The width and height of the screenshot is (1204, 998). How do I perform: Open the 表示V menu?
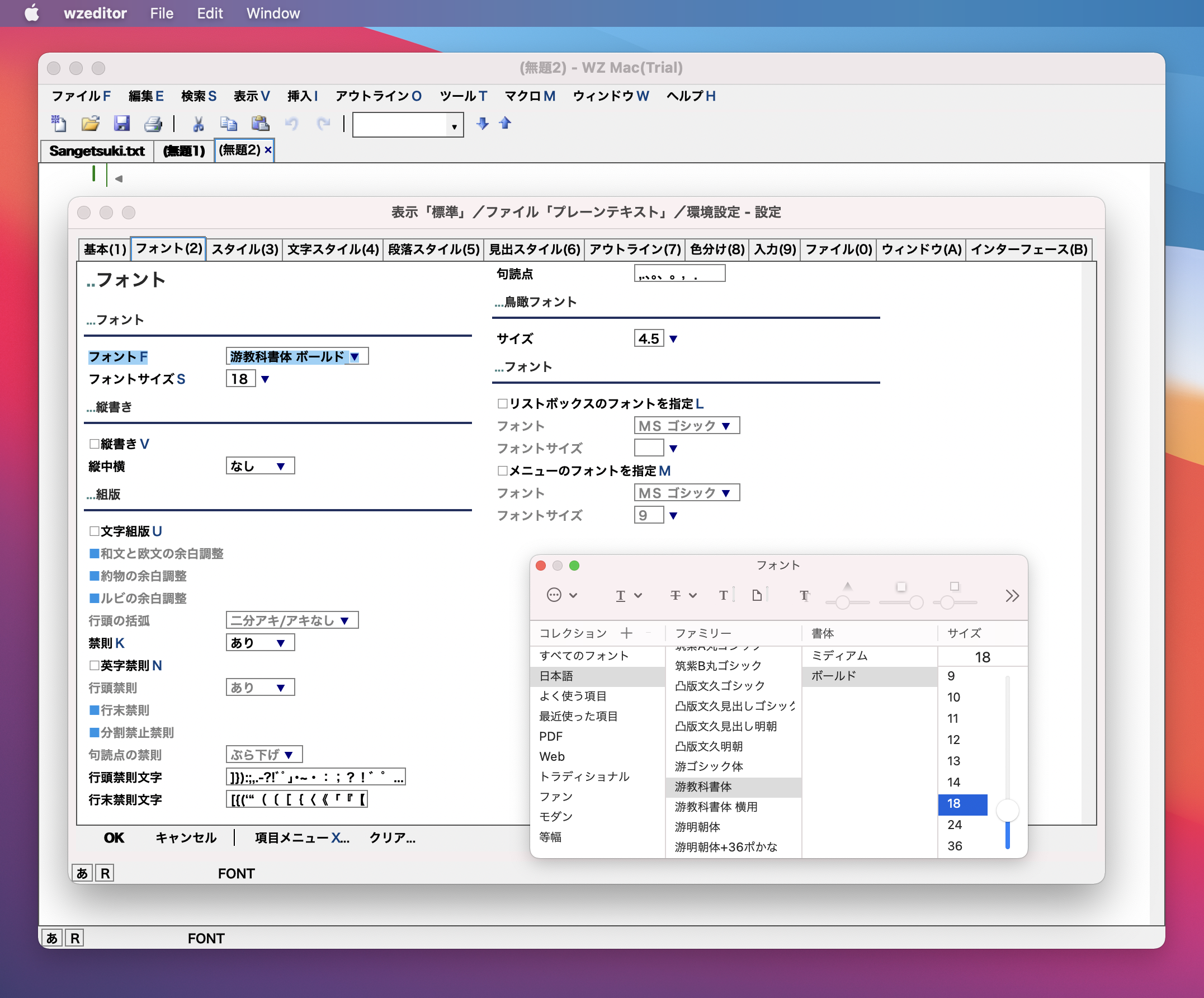(251, 96)
